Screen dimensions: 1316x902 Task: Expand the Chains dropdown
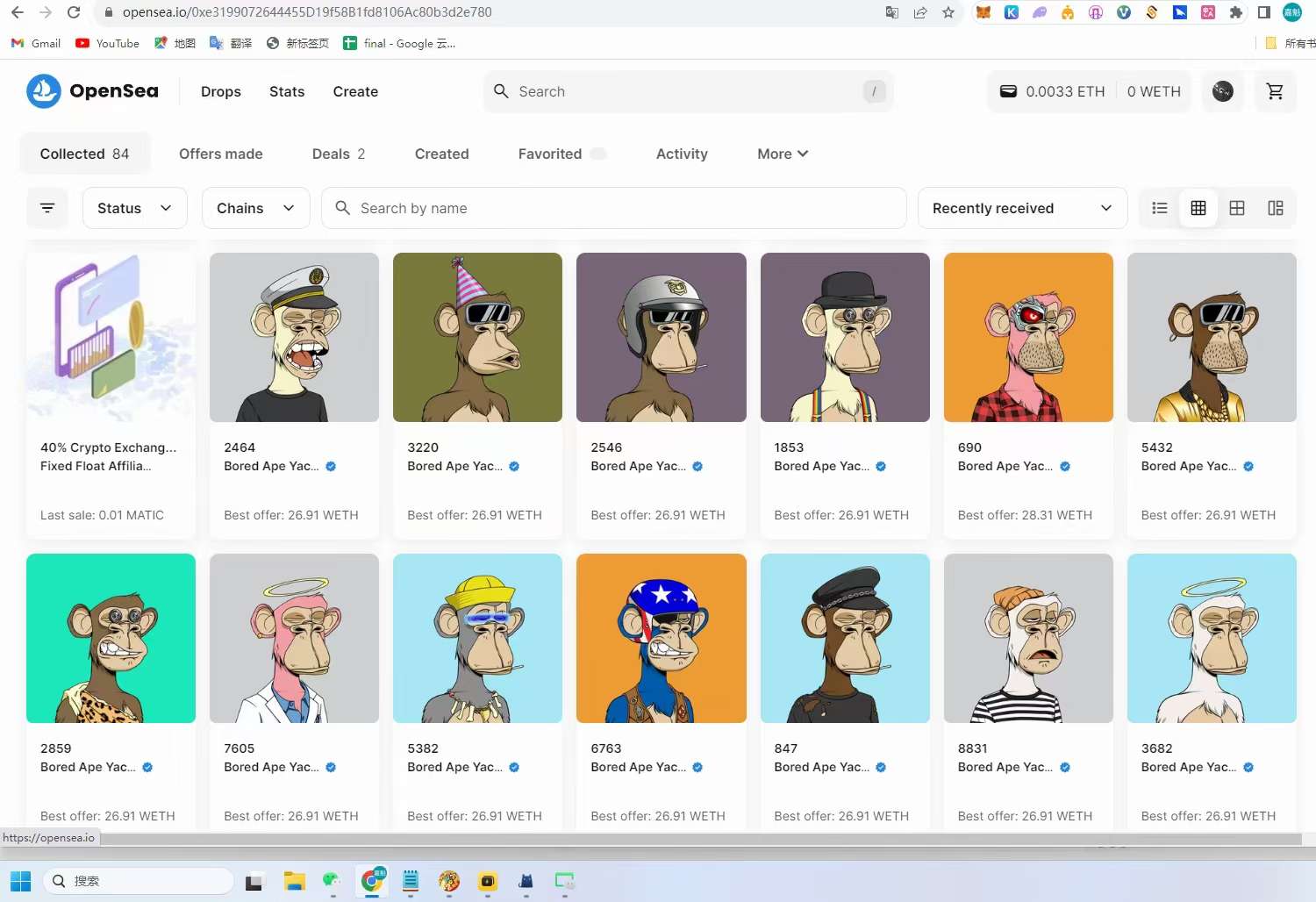[x=256, y=208]
